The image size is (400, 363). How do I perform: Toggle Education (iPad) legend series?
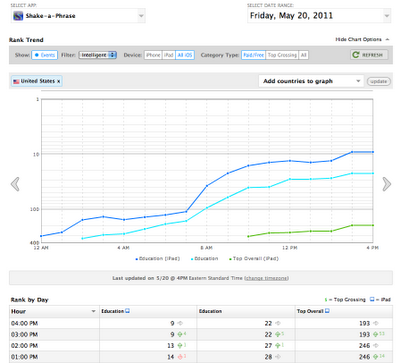tap(158, 259)
